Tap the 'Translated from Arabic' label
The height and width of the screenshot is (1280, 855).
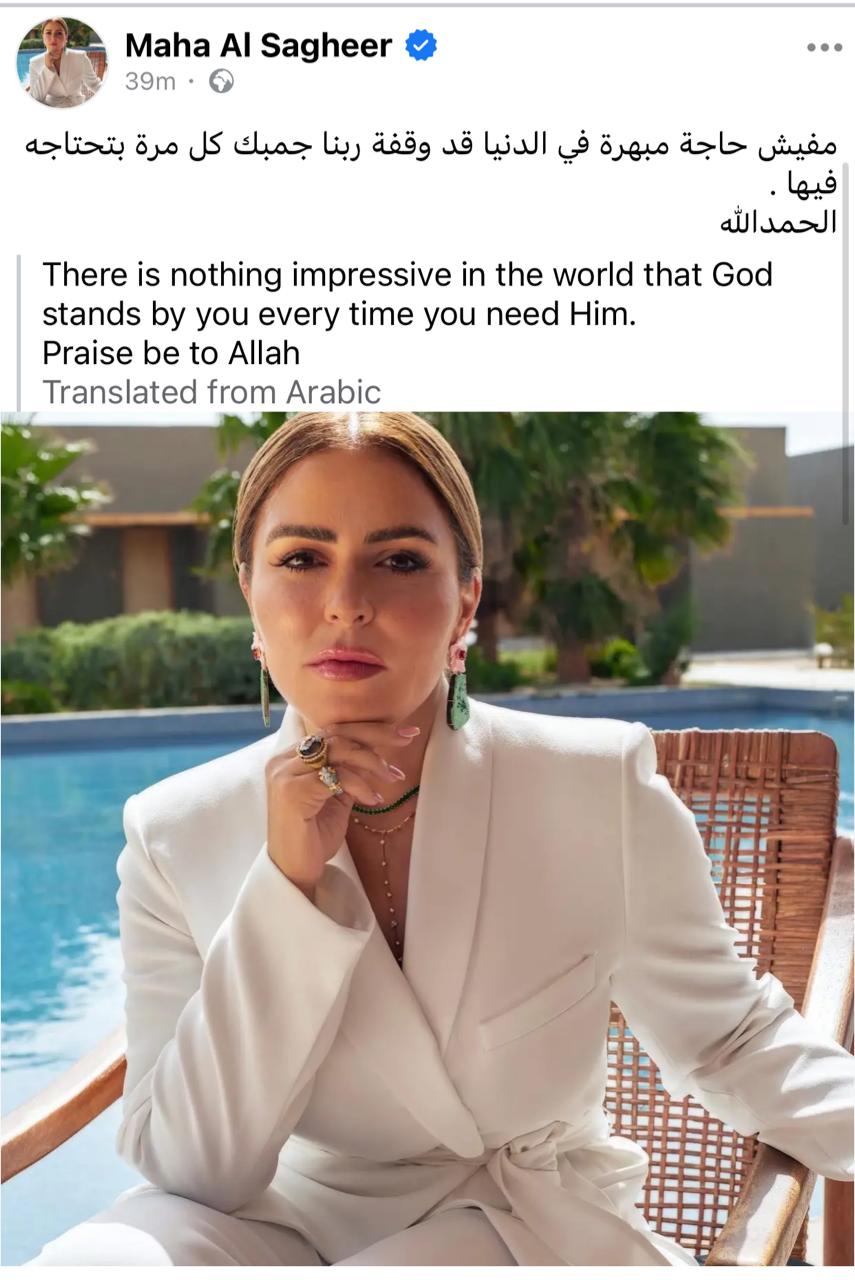pos(212,392)
